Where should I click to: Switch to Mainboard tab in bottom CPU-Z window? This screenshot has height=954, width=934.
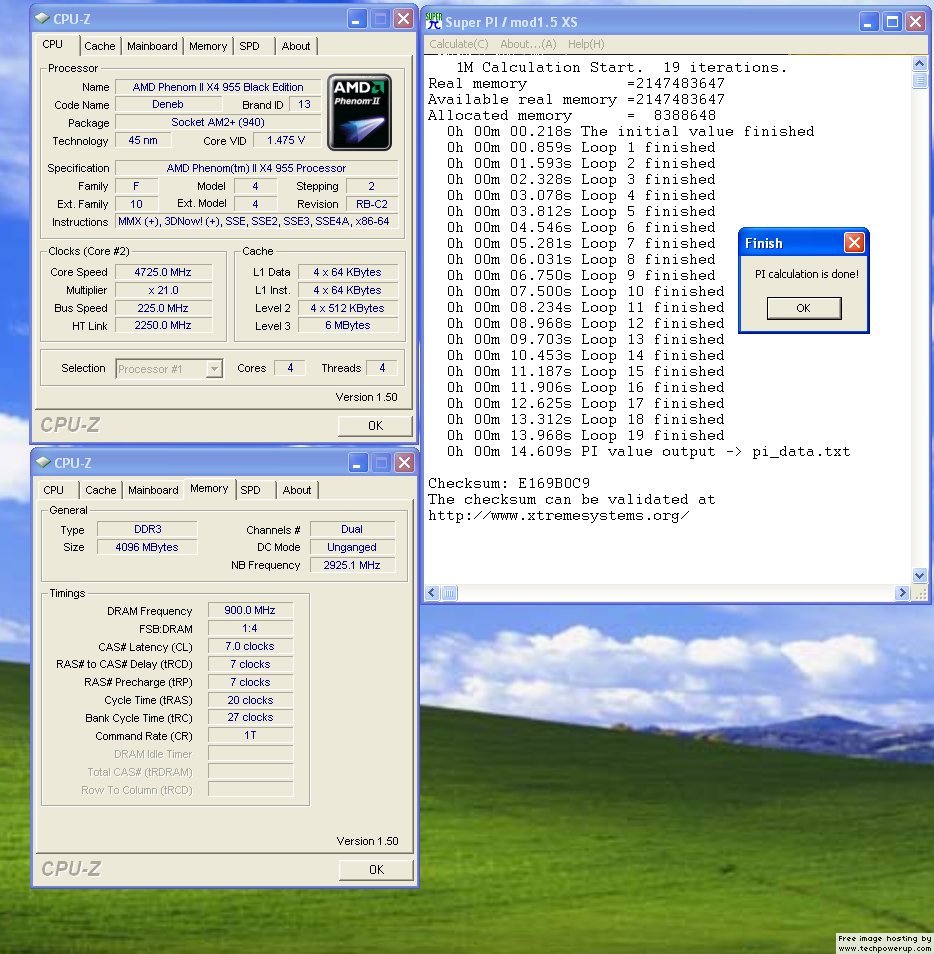click(153, 490)
